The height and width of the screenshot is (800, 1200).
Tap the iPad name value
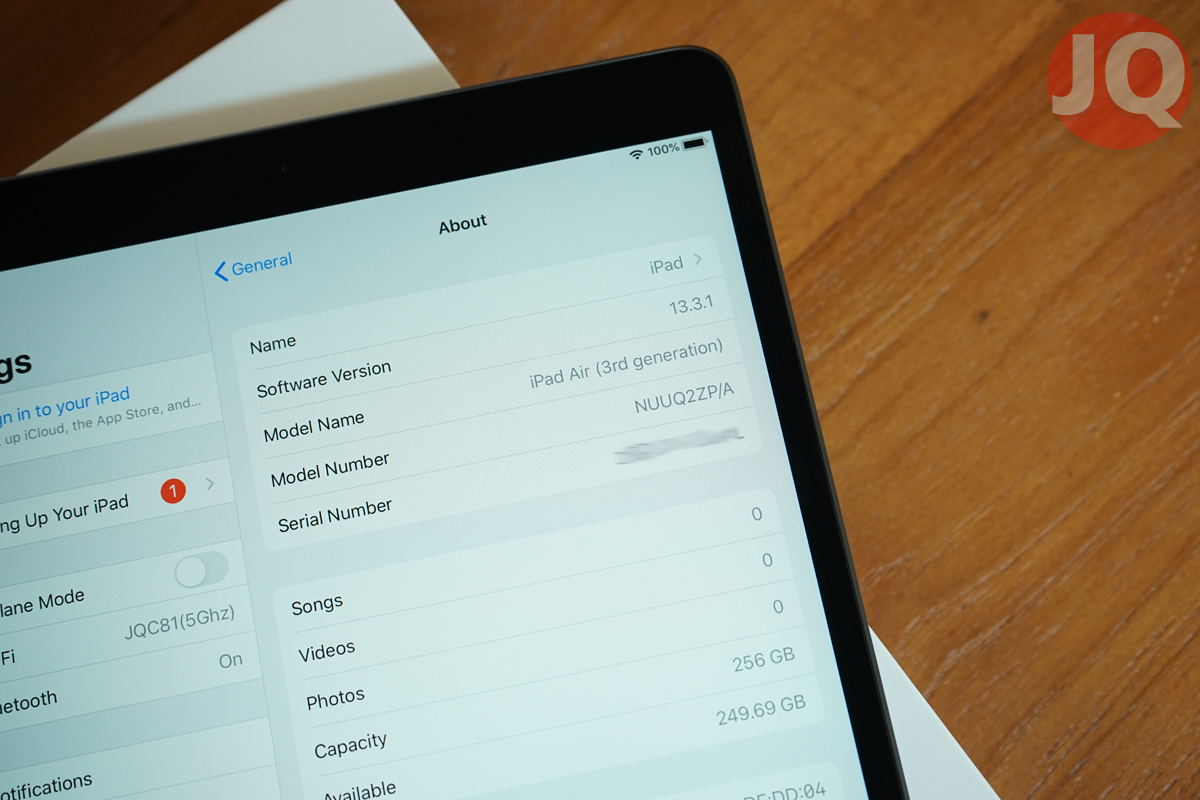(x=666, y=265)
